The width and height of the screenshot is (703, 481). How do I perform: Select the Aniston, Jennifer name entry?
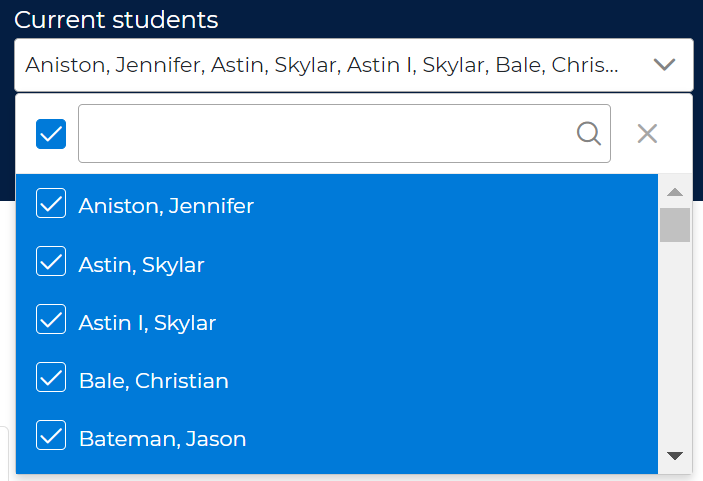click(x=166, y=206)
